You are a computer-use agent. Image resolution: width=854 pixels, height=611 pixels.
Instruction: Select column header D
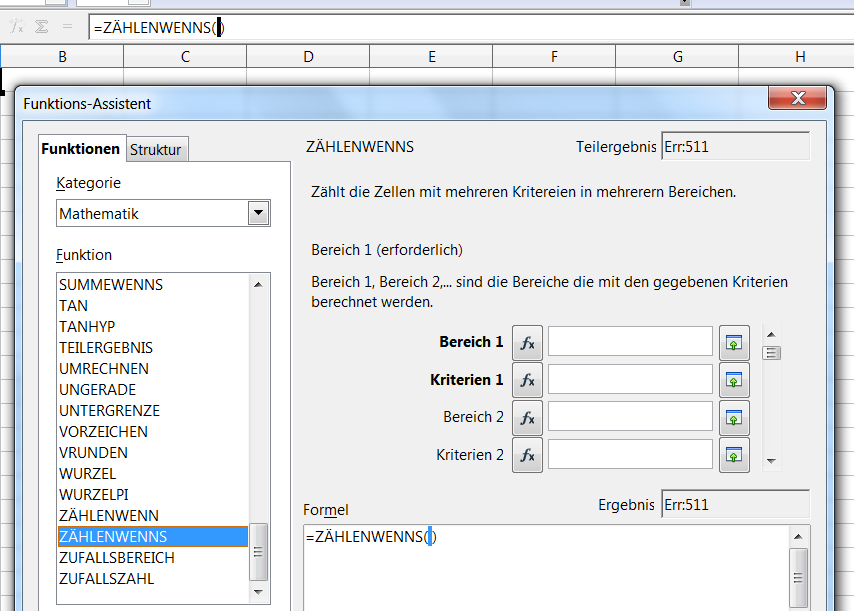coord(308,57)
